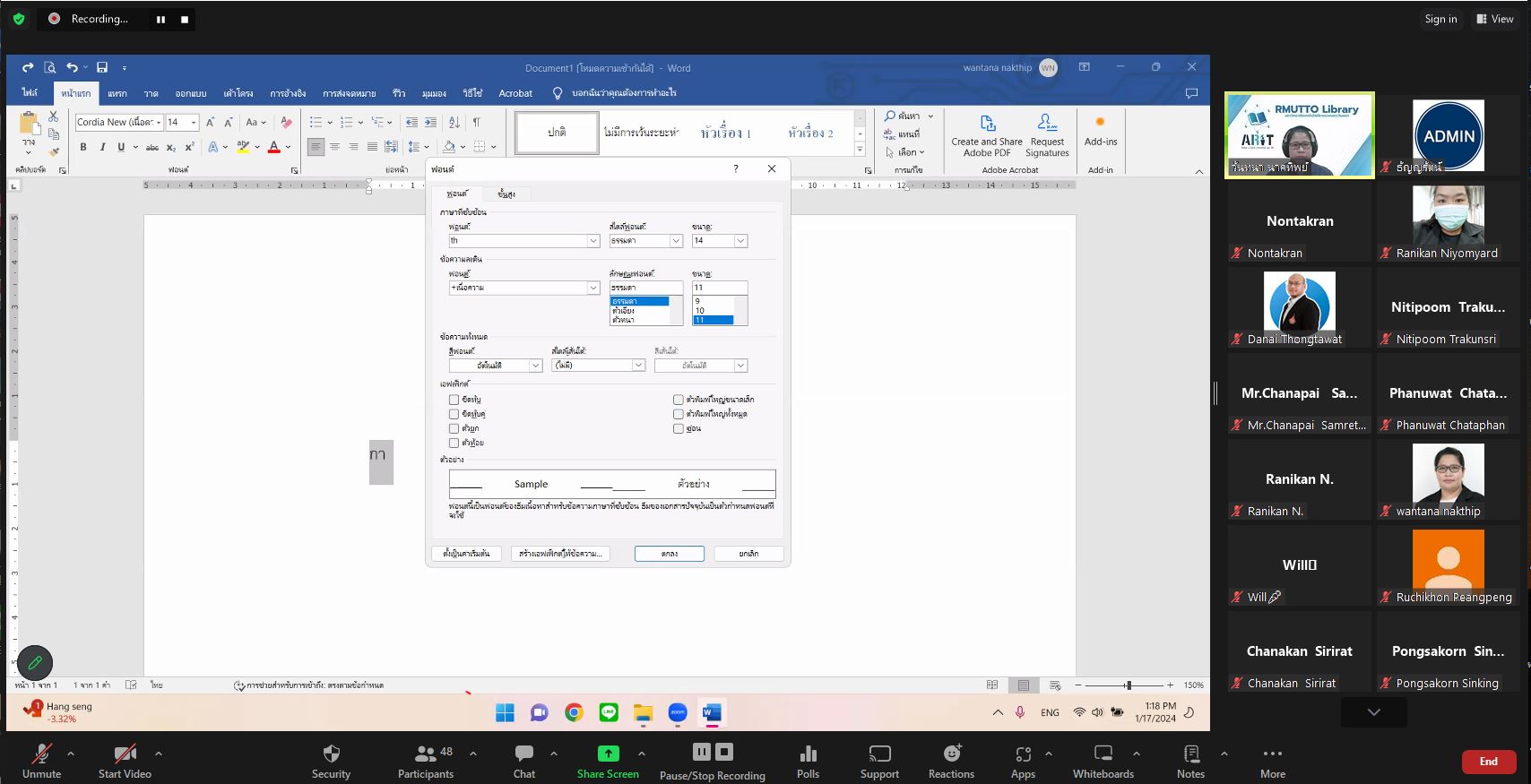Open the complex script size dropdown showing 14
The height and width of the screenshot is (784, 1531).
tap(741, 241)
